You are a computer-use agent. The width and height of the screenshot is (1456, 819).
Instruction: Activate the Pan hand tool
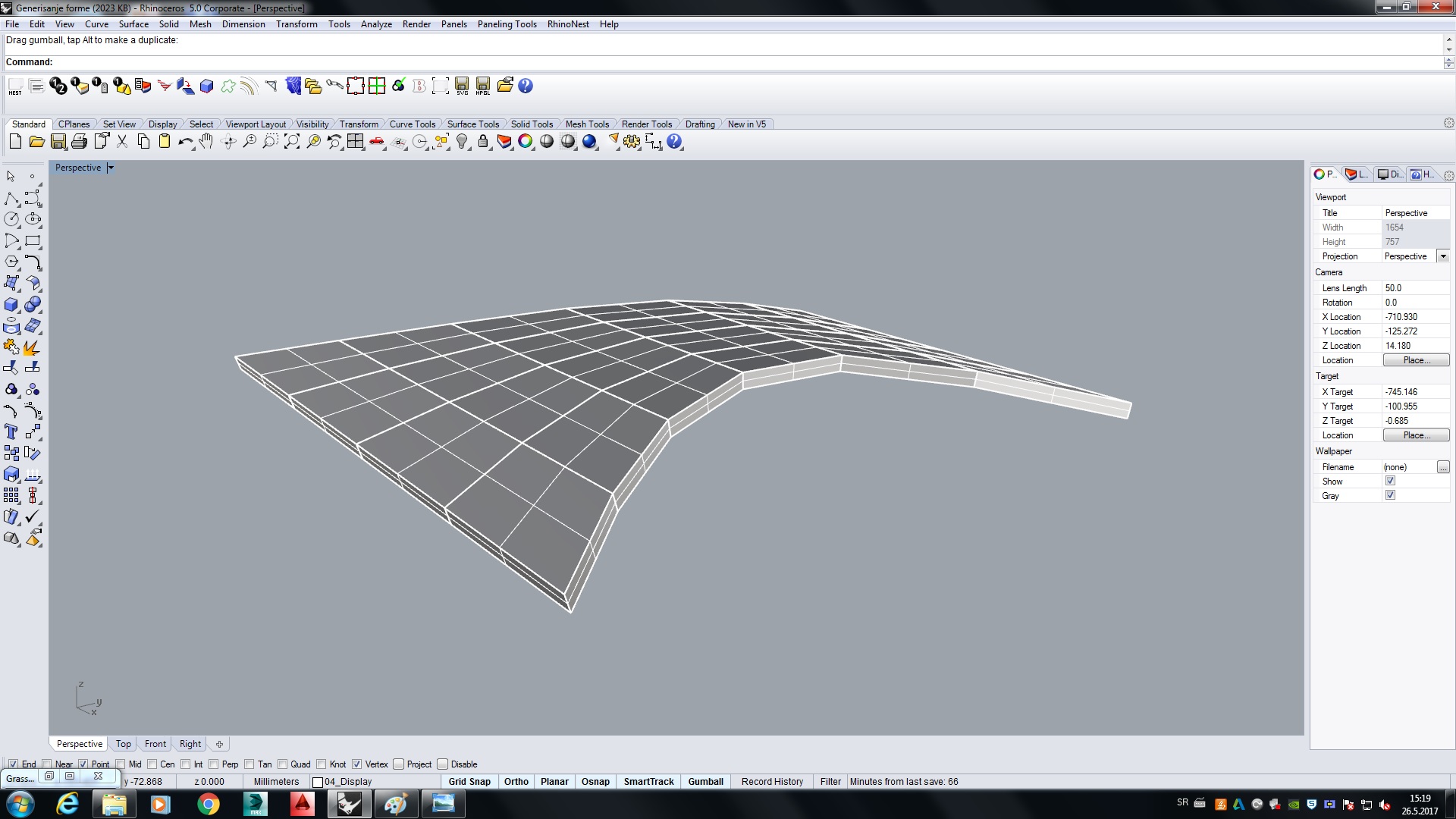[206, 142]
